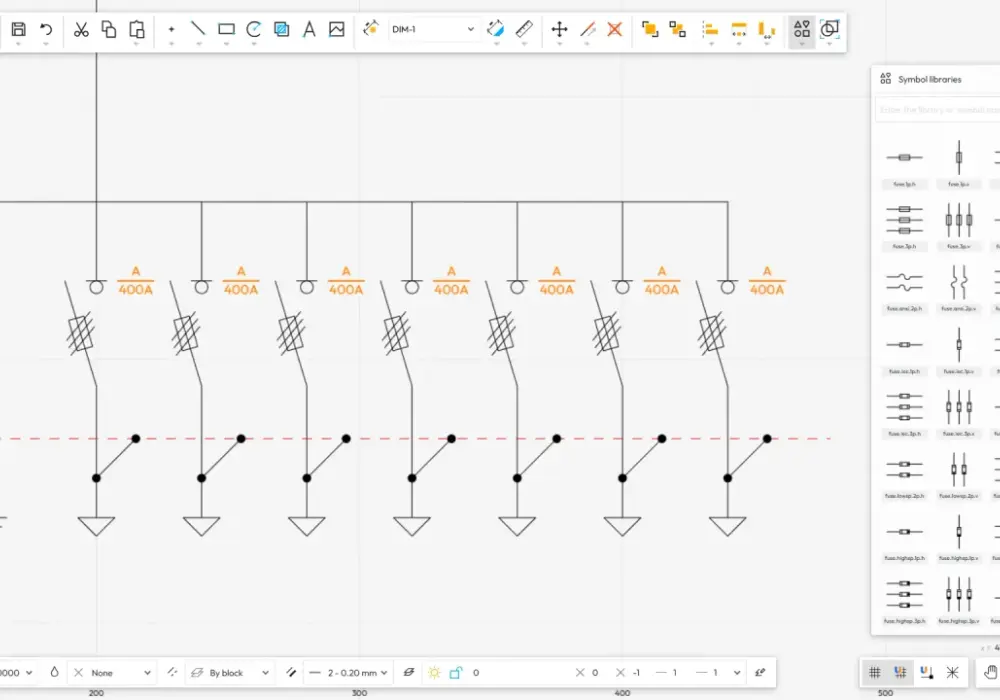Toggle the asterisk snap points button
The height and width of the screenshot is (700, 1000).
952,672
